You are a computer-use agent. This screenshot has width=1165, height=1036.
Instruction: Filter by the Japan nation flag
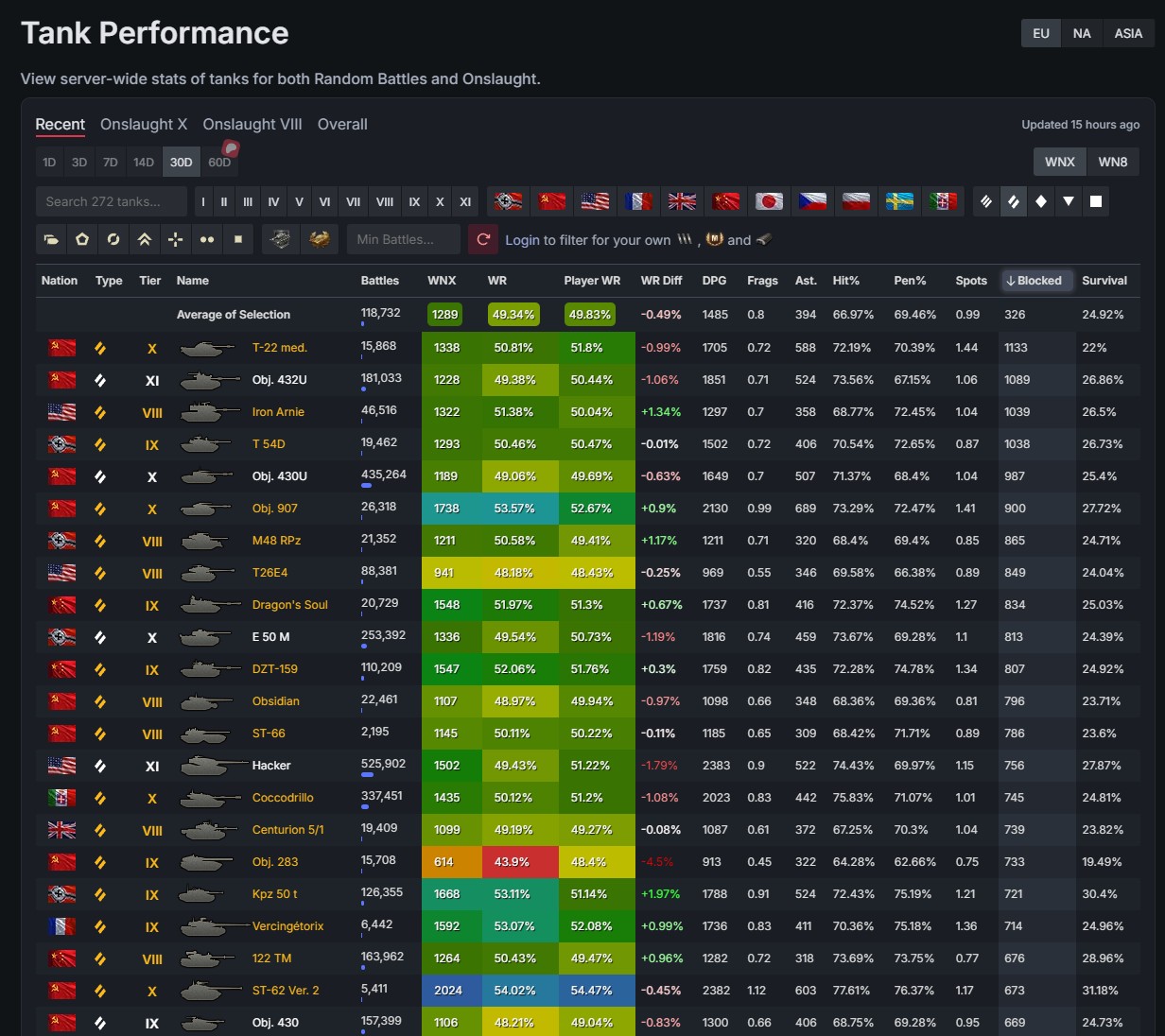tap(769, 201)
